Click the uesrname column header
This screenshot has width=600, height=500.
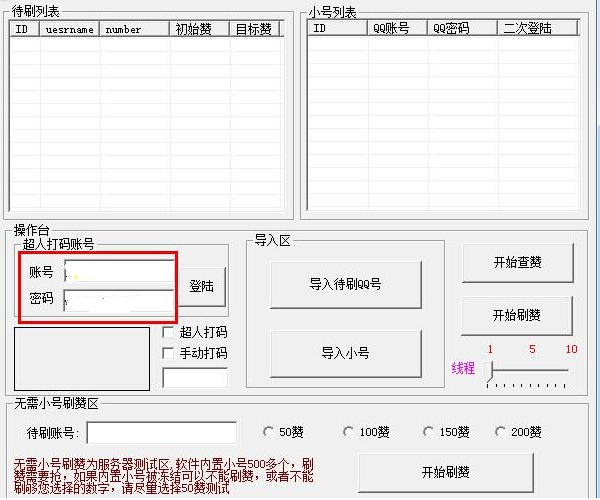70,30
